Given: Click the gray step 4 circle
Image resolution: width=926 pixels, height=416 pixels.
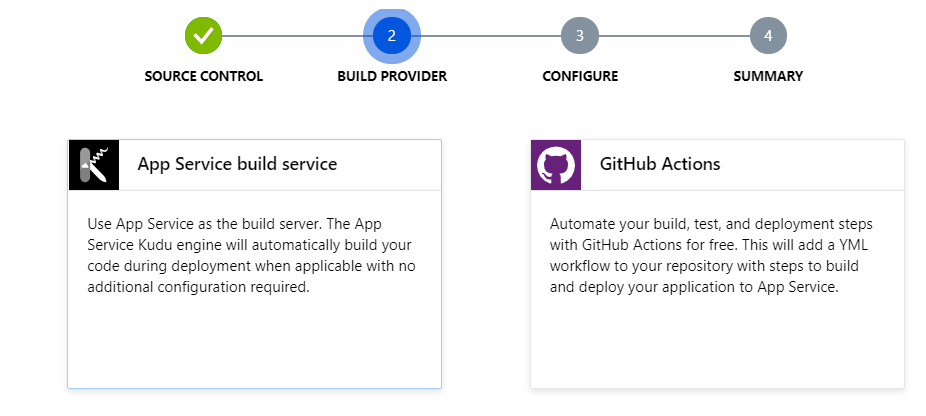Looking at the screenshot, I should 768,35.
